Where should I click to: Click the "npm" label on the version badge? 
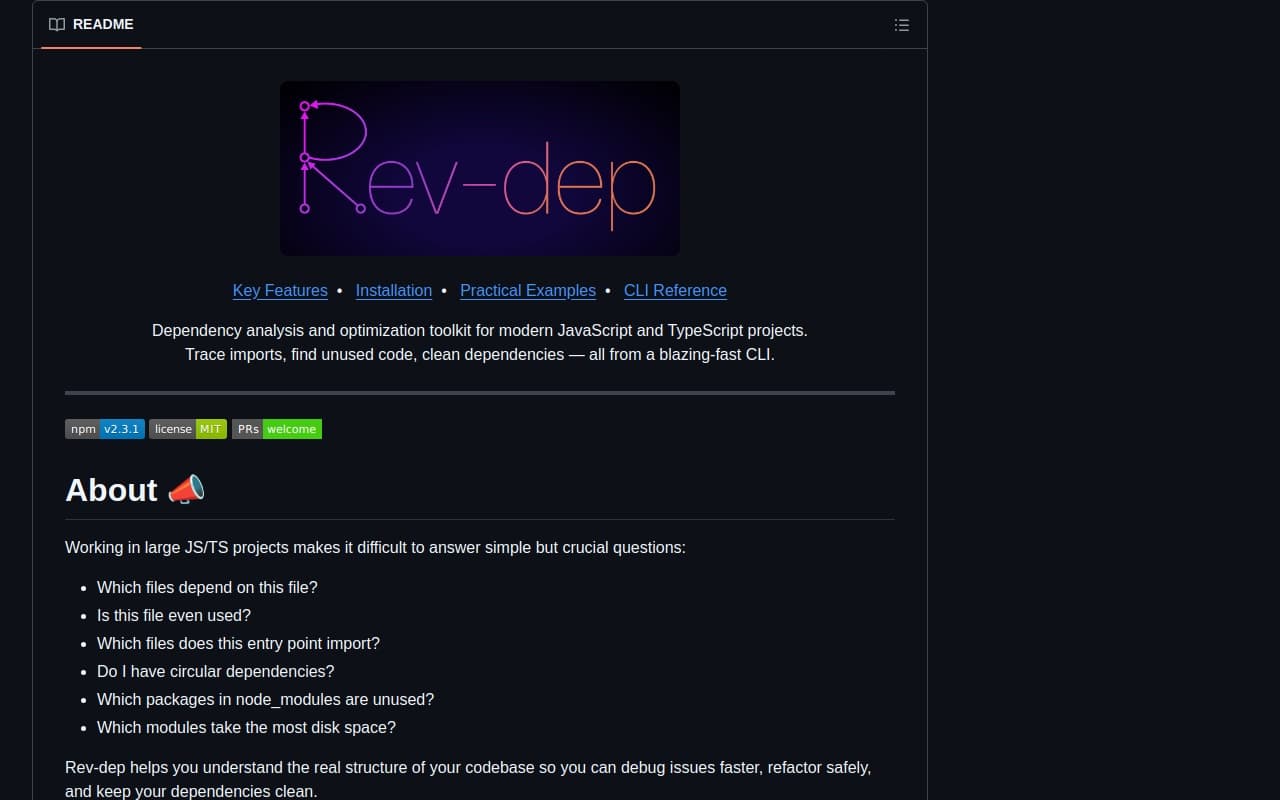click(82, 428)
